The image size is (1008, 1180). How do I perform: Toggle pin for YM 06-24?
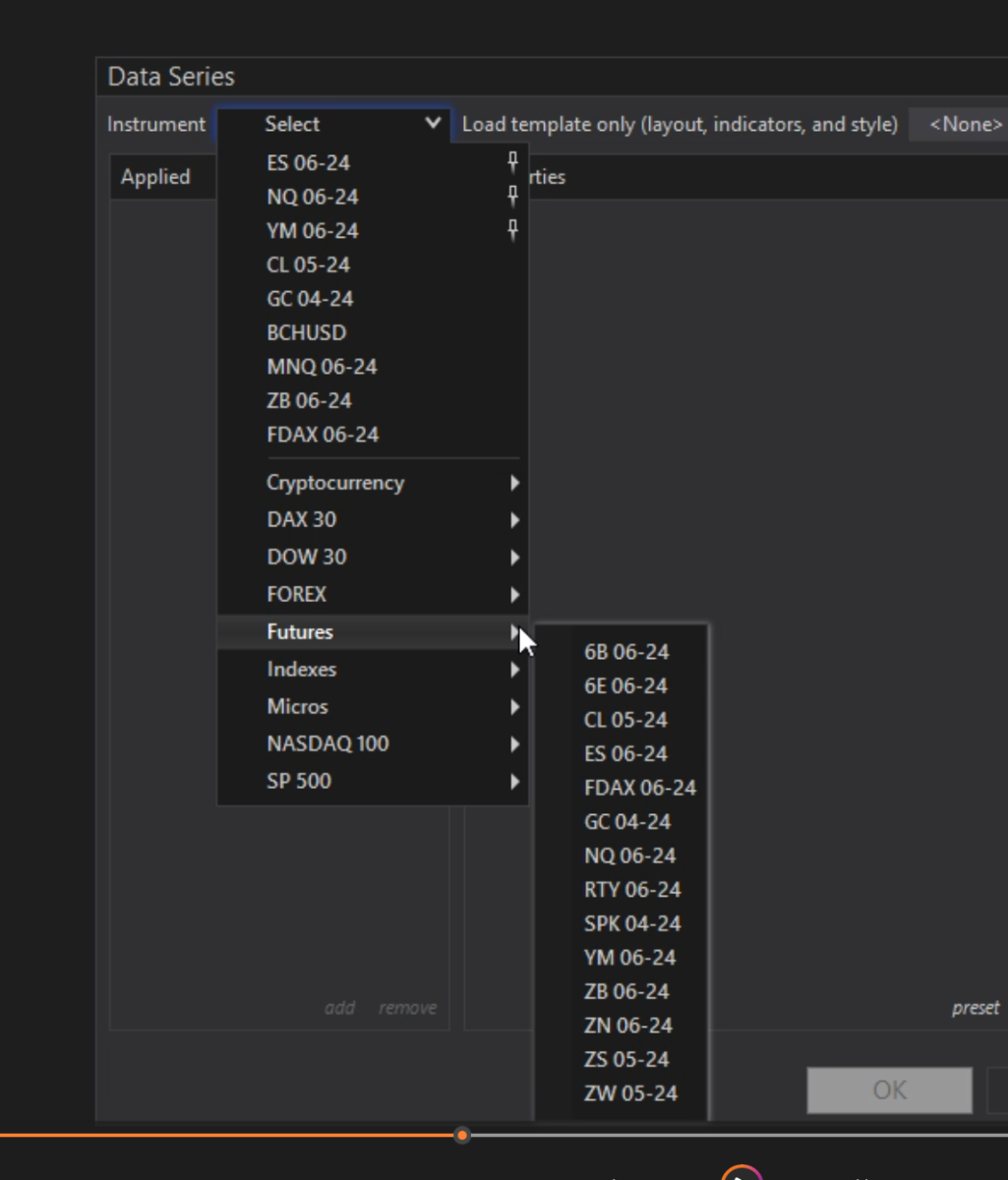[x=512, y=230]
